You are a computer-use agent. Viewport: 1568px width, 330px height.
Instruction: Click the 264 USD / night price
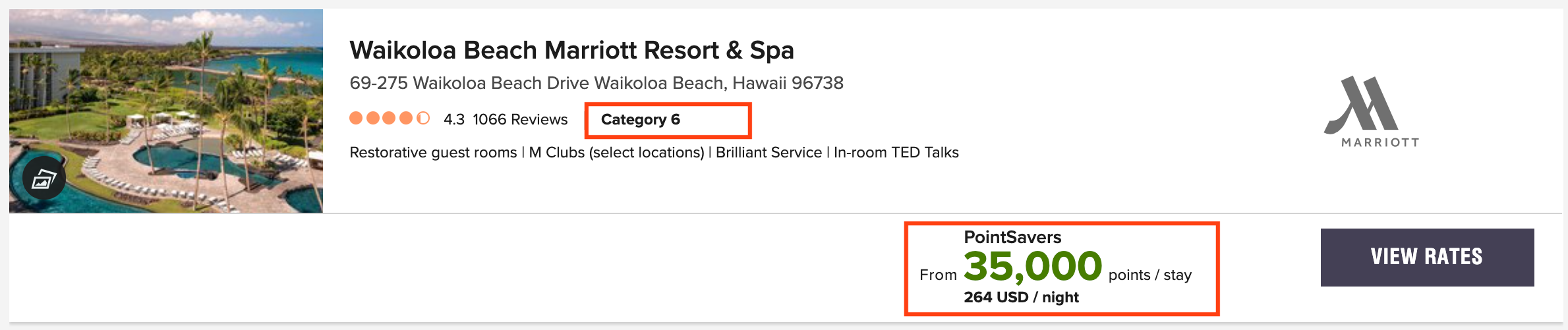tap(1021, 297)
